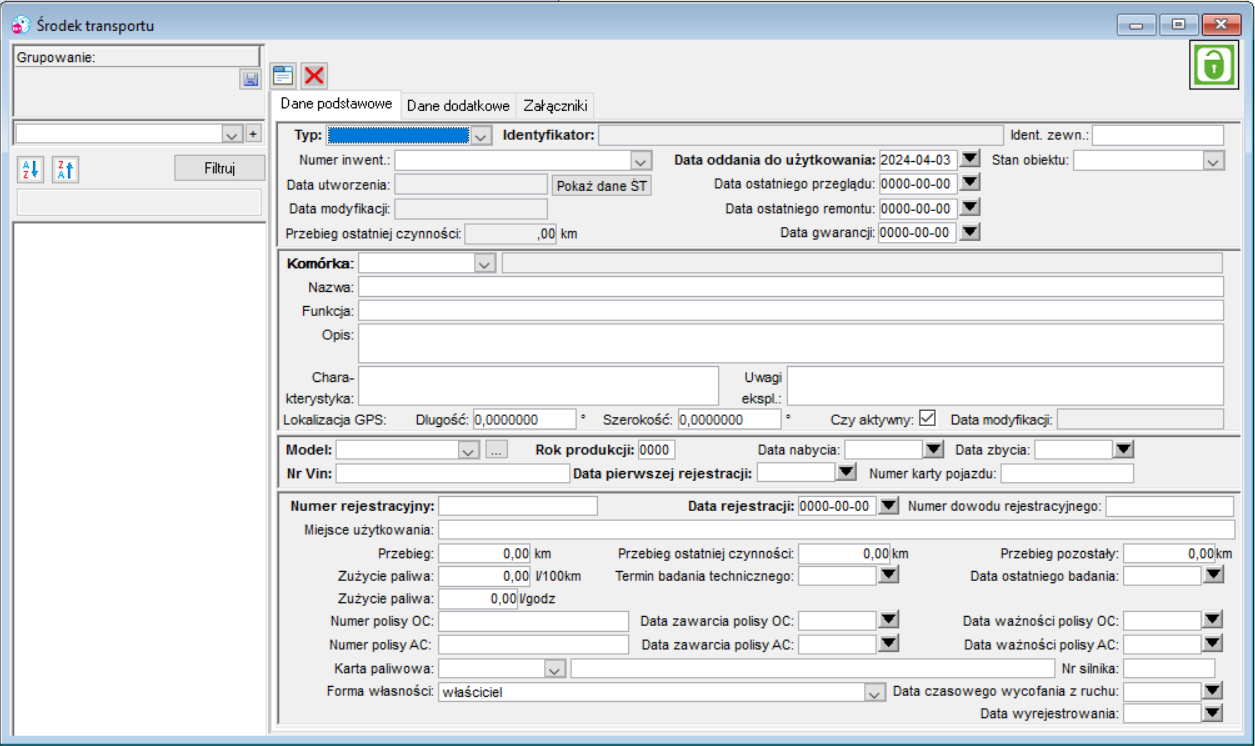Toggle the Czy aktywny checkbox
This screenshot has width=1255, height=746.
(x=927, y=418)
